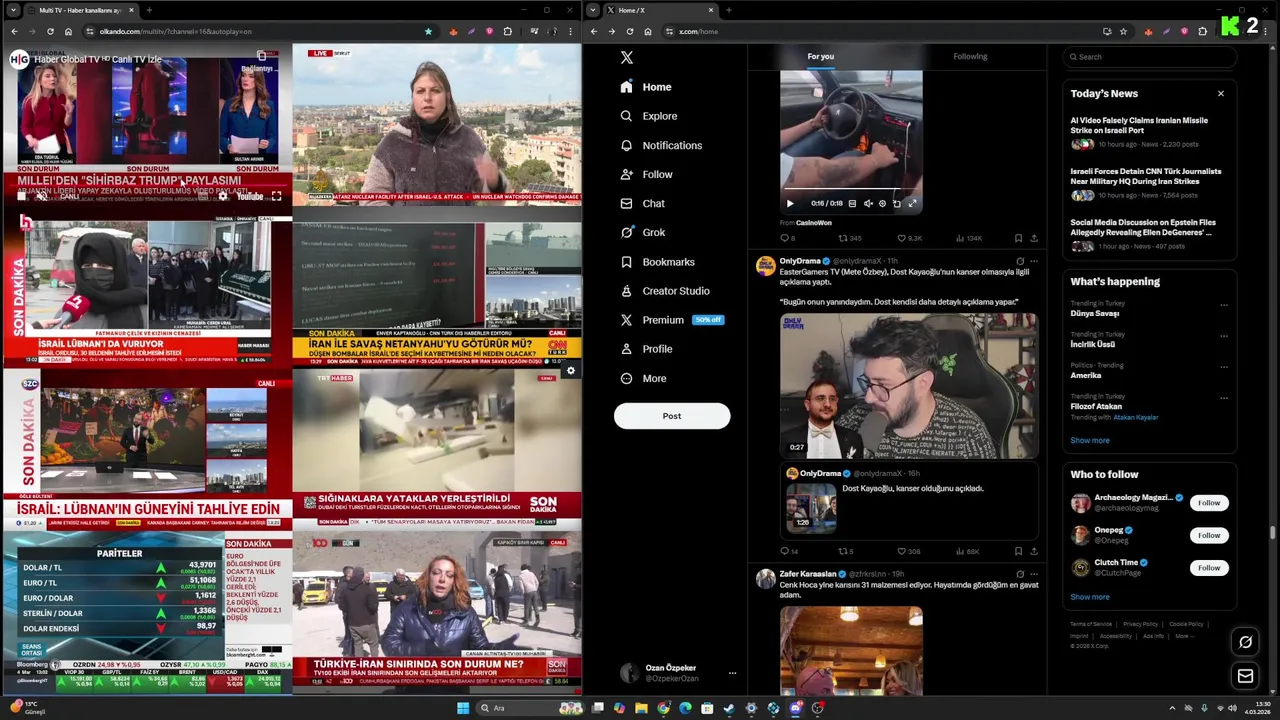Open more options on OnlyDrama post
This screenshot has width=1280, height=720.
click(x=1034, y=261)
